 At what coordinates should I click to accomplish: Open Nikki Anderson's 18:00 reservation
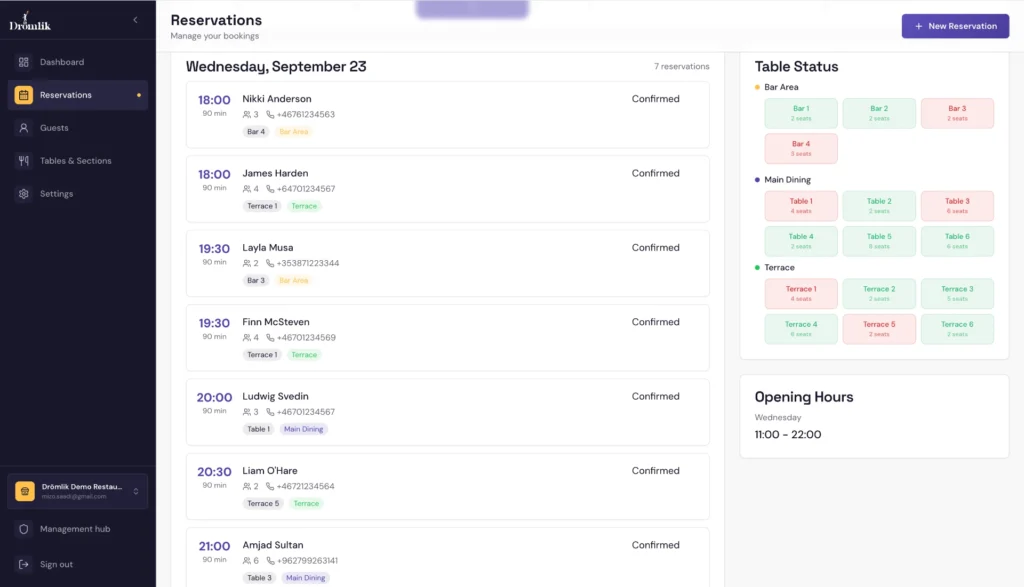[x=447, y=115]
